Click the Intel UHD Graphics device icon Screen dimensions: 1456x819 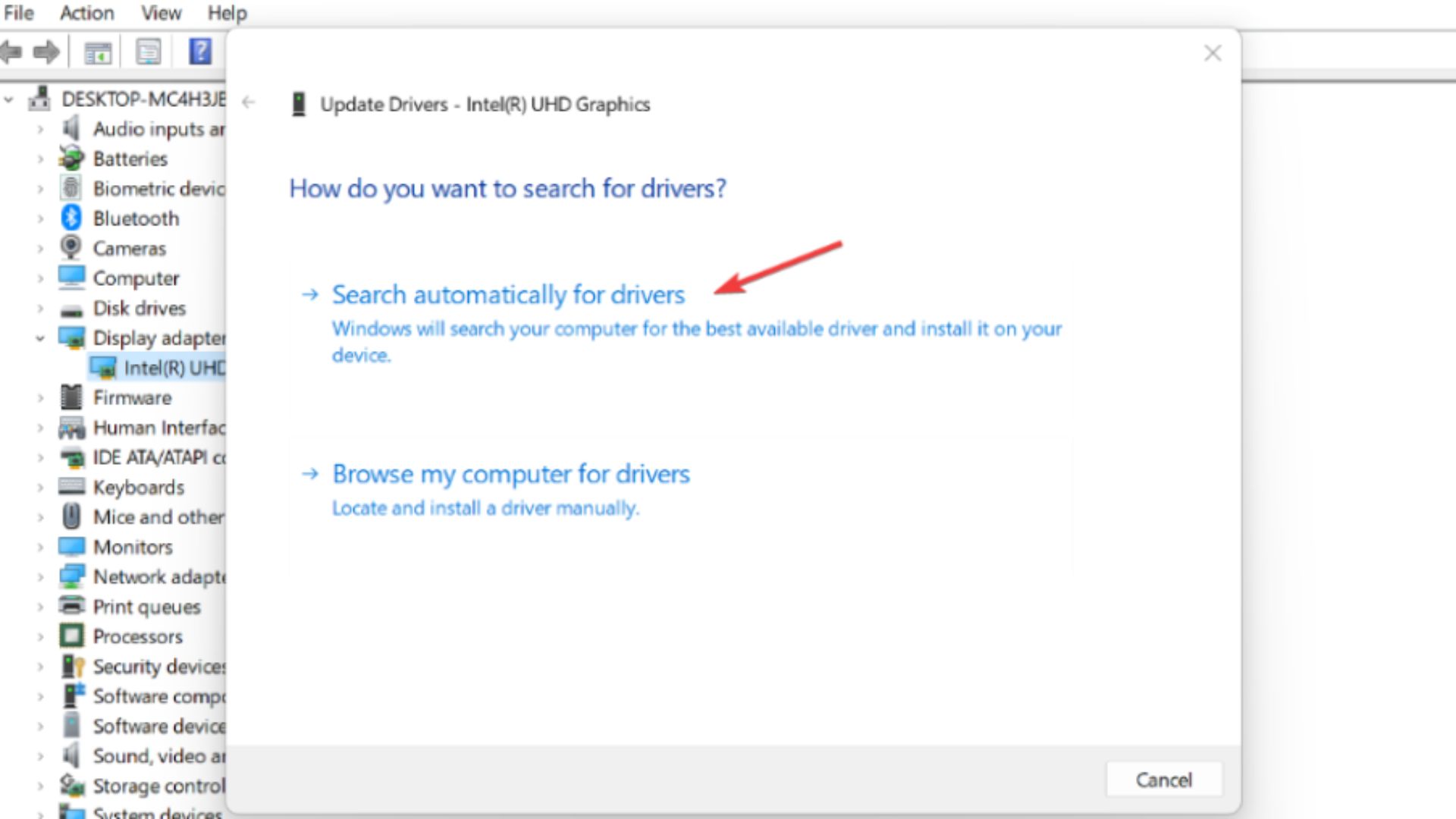pyautogui.click(x=103, y=367)
